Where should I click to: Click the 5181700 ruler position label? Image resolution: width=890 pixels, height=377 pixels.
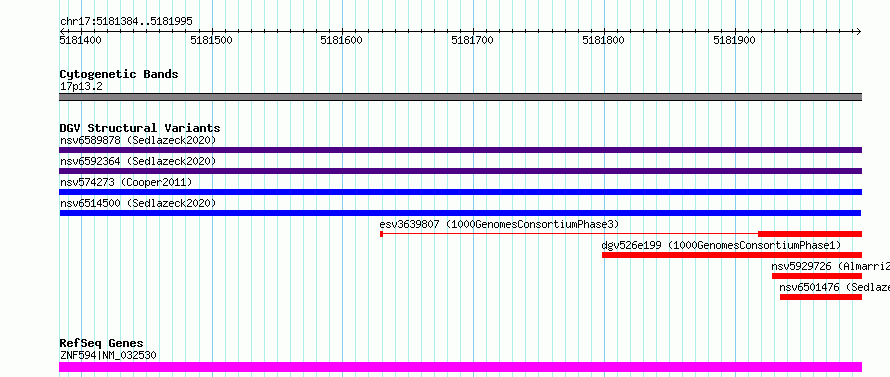(472, 40)
